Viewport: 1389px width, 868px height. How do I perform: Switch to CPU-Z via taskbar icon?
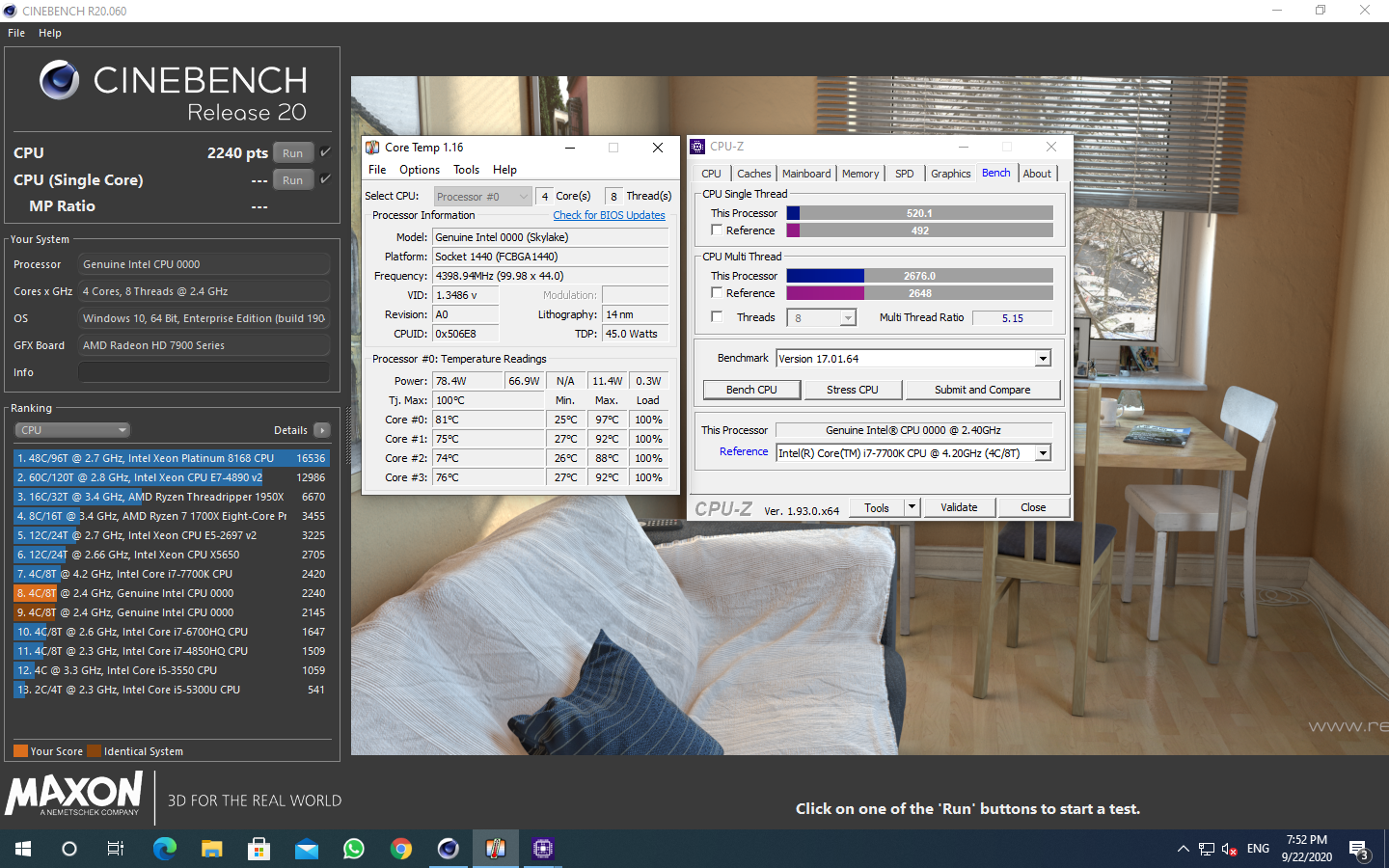543,849
